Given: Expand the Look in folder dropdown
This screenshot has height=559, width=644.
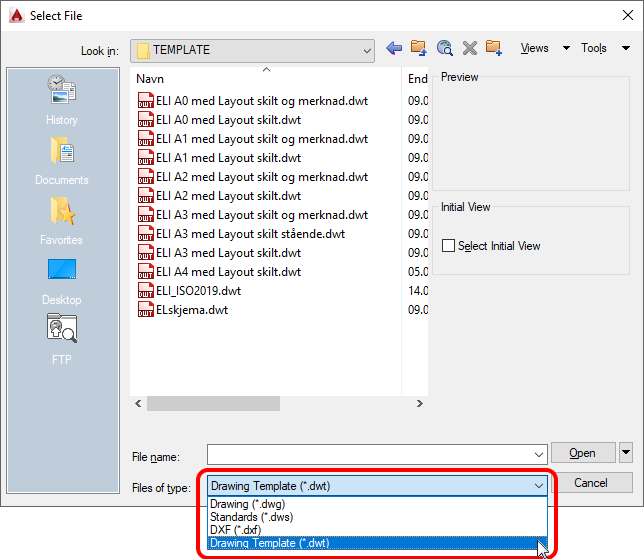Looking at the screenshot, I should click(x=365, y=50).
